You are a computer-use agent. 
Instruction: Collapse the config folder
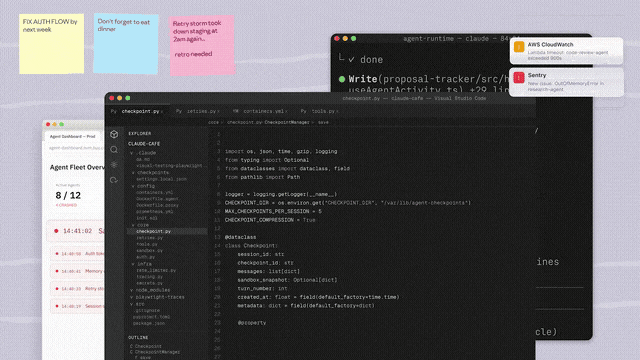[x=133, y=186]
